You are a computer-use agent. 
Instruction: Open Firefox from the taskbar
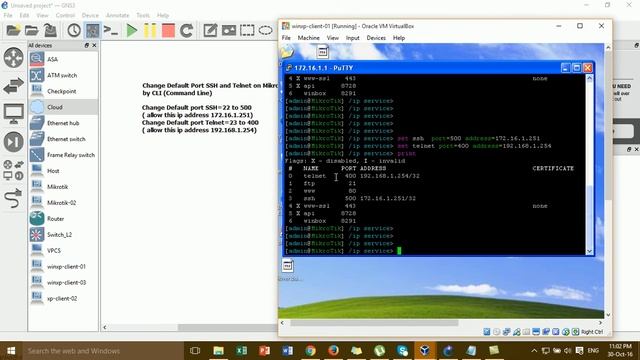coord(333,351)
